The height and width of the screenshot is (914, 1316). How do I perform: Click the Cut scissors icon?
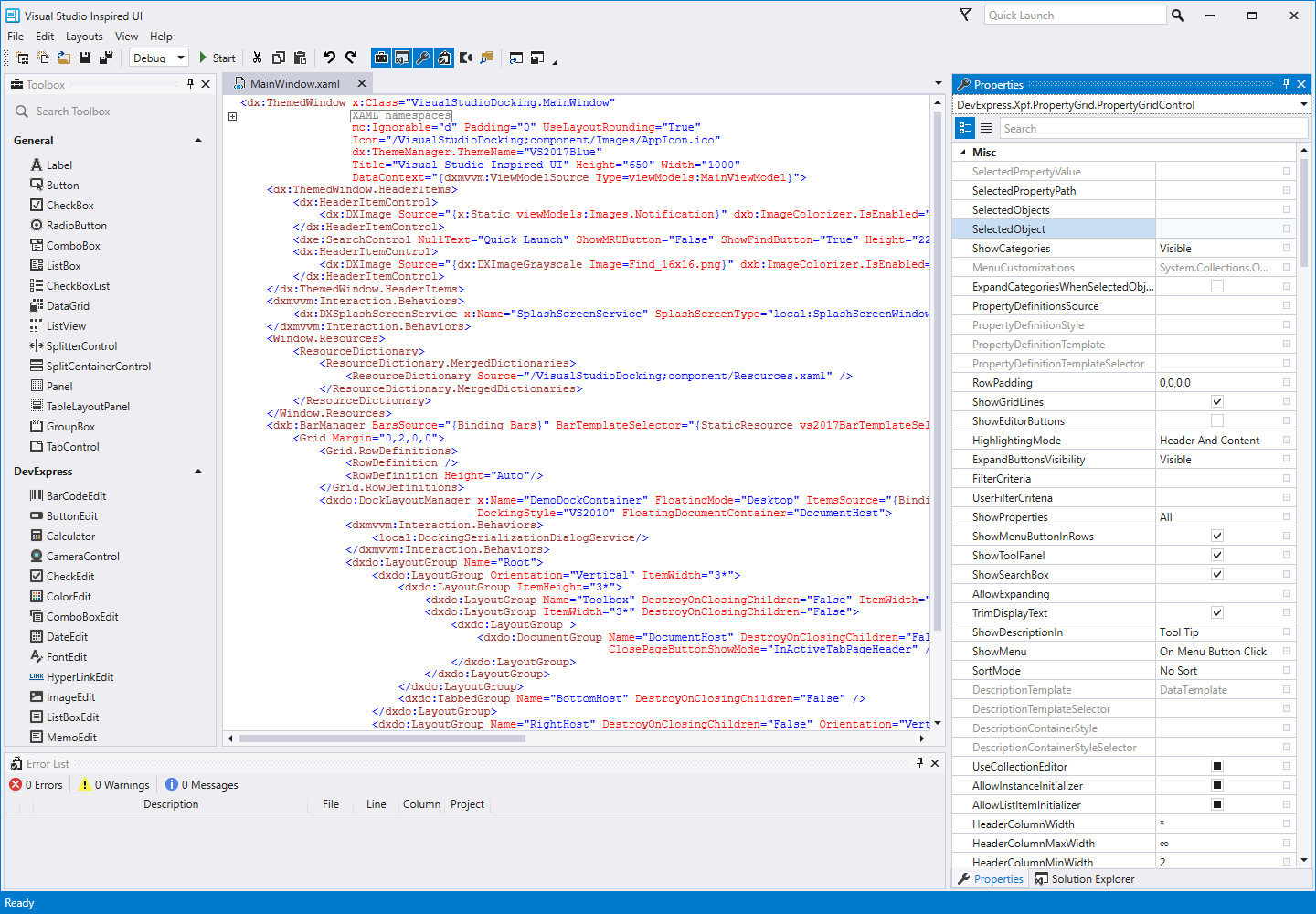coord(258,58)
